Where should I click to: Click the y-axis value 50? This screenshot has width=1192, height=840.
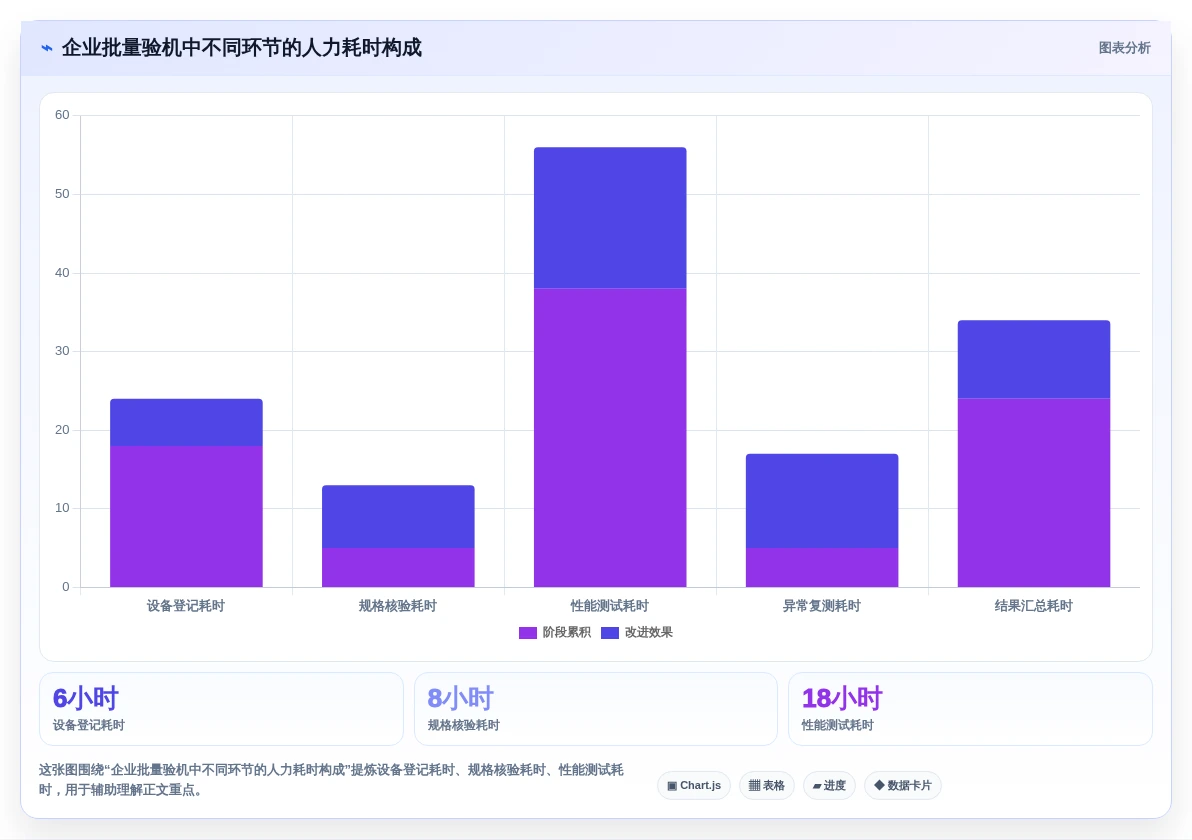(62, 194)
